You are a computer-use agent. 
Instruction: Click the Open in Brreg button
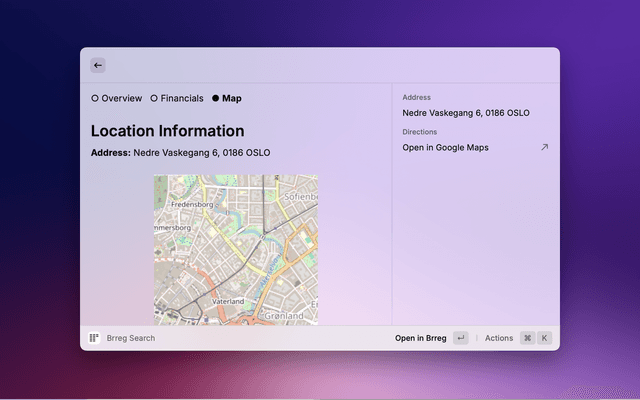[x=420, y=338]
